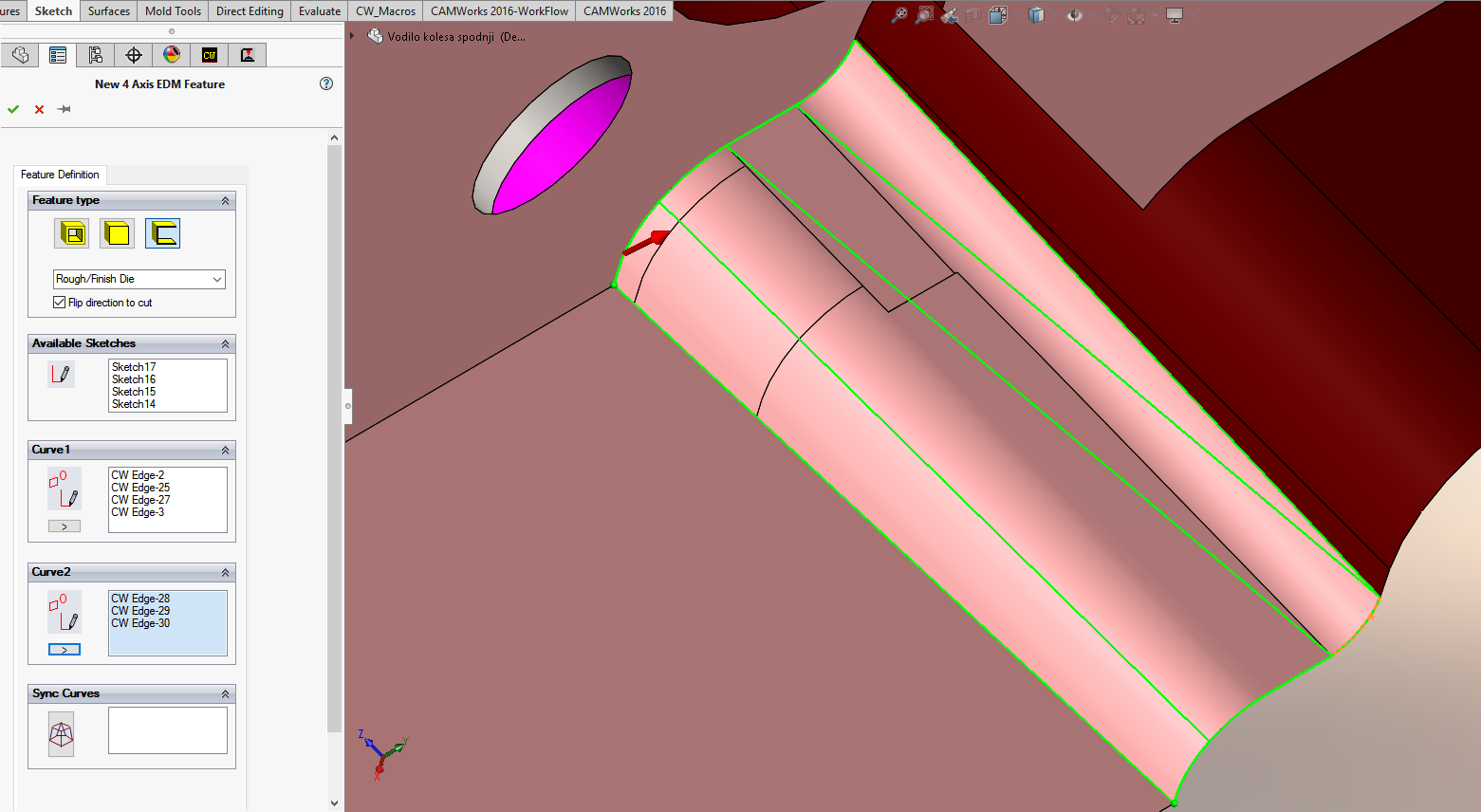Click the Zoom to Fit magnifier icon
The height and width of the screenshot is (812, 1481).
898,15
